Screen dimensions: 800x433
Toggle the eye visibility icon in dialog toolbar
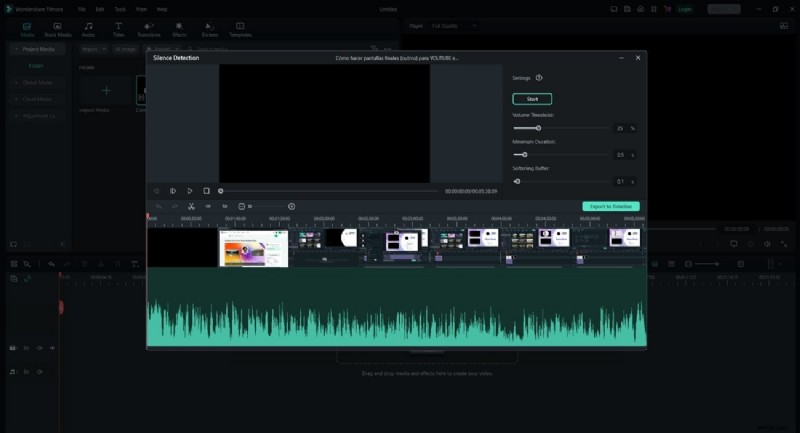pos(208,207)
